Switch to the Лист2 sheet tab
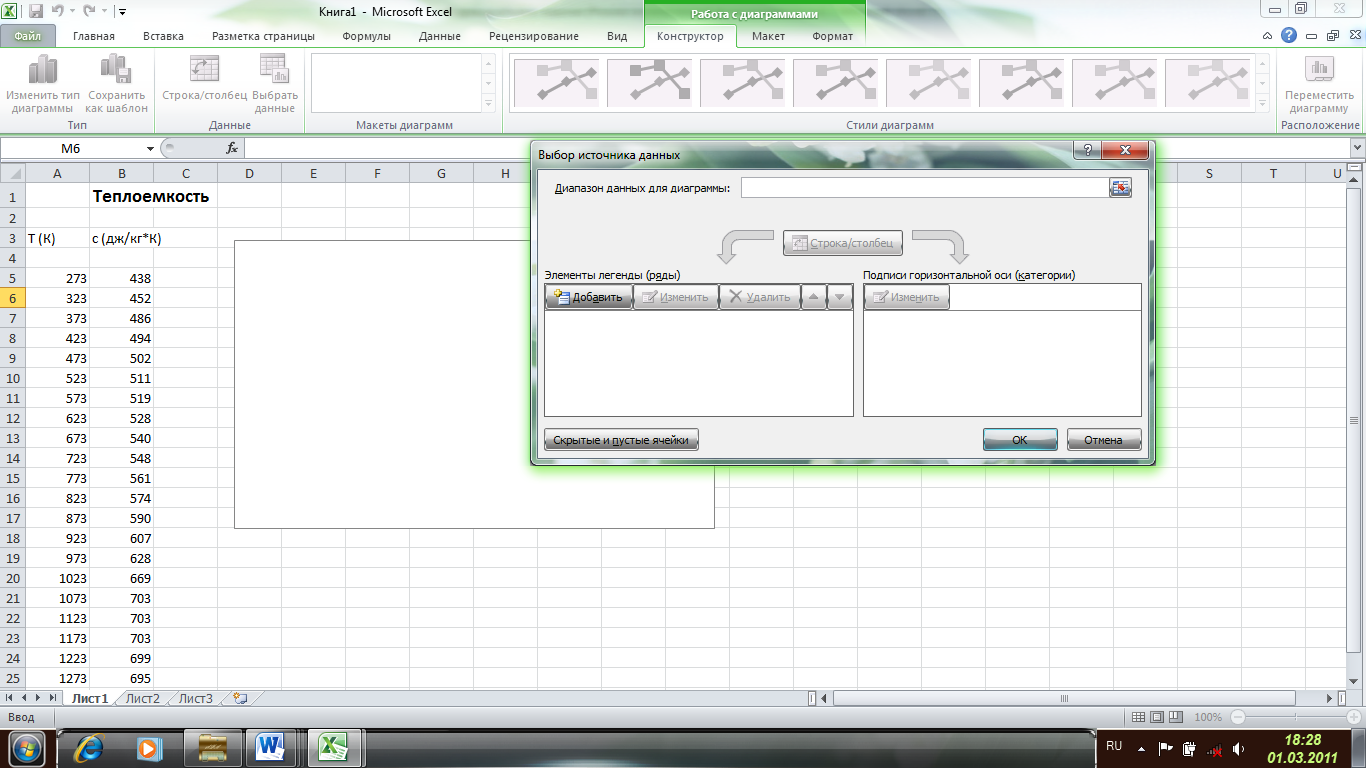Image resolution: width=1366 pixels, height=768 pixels. (x=142, y=699)
